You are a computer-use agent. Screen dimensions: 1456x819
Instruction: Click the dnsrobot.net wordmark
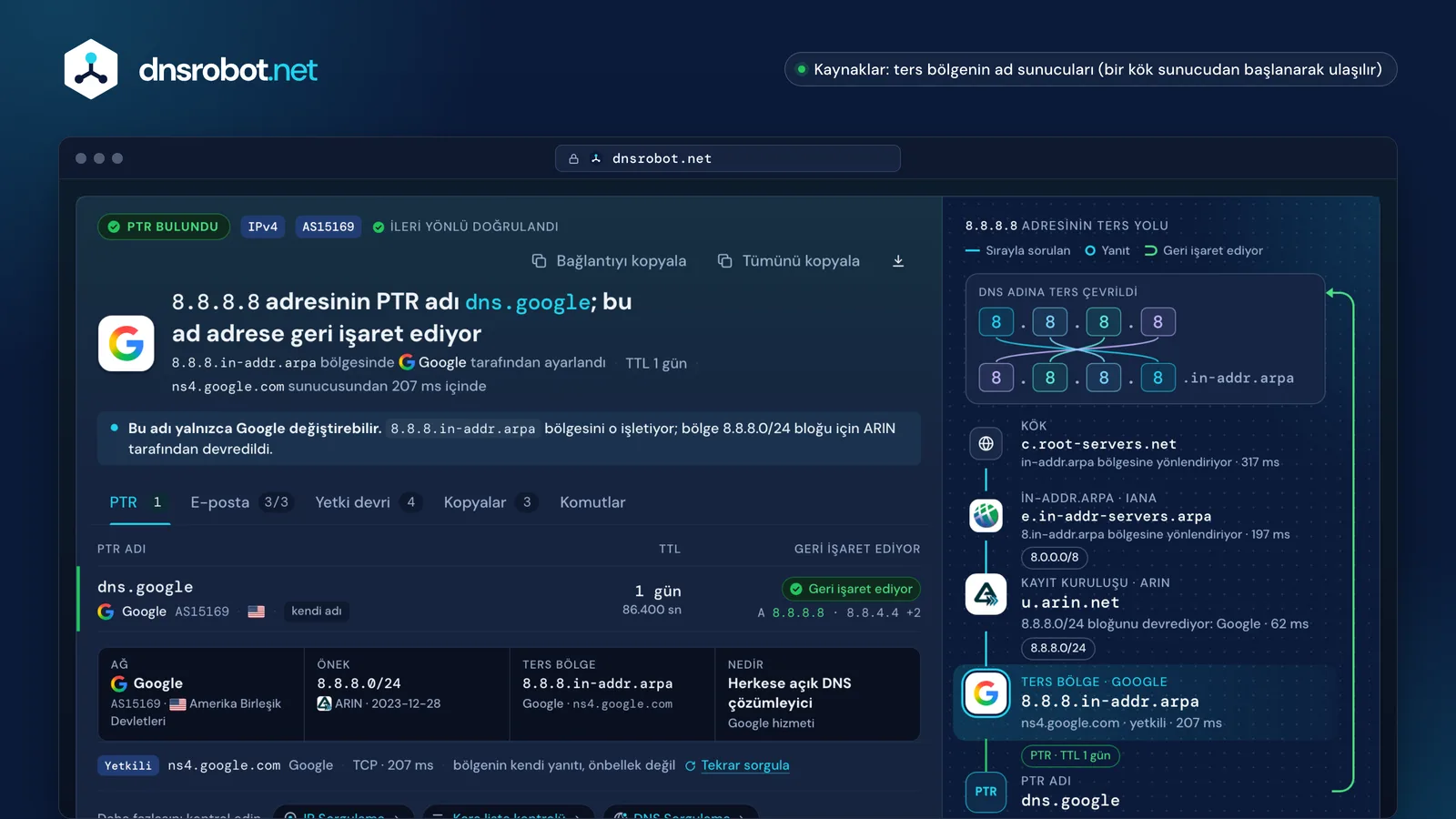tap(228, 70)
